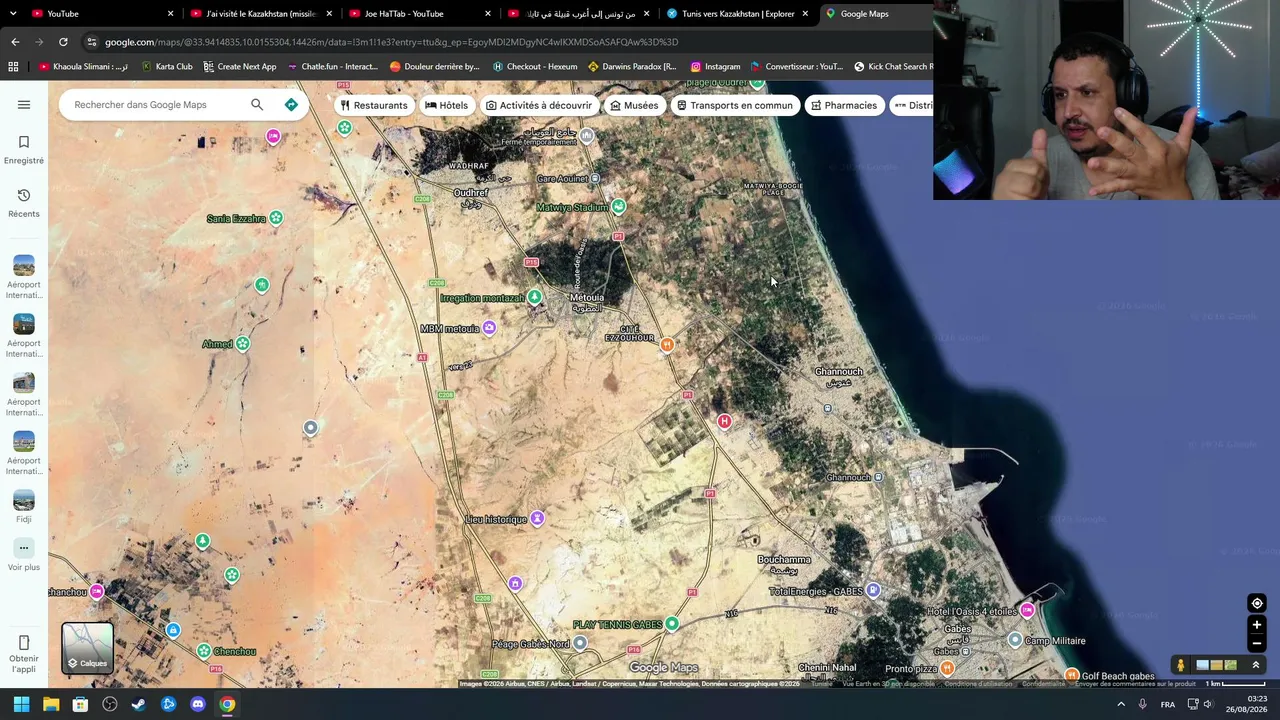Click the Camp Militaire marker
This screenshot has width=1280, height=720.
pos(1015,640)
